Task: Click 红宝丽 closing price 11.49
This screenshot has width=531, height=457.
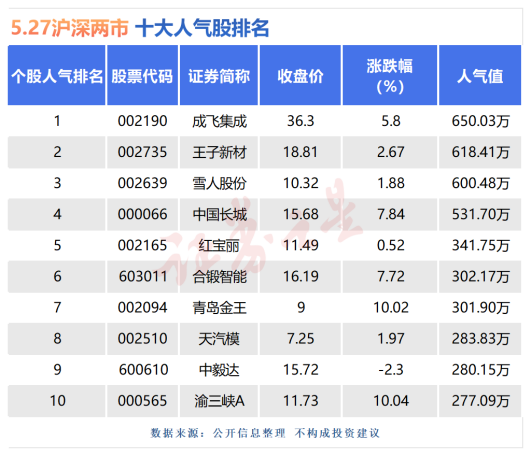Action: [301, 245]
